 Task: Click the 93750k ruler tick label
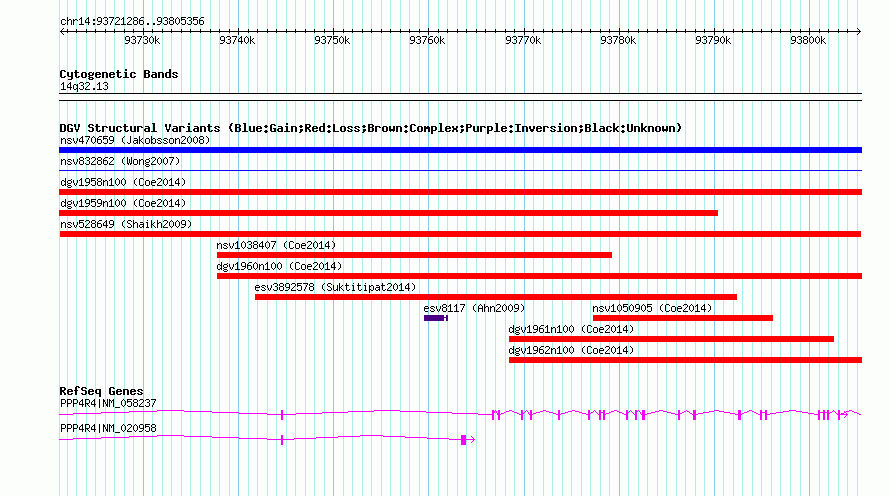pos(332,40)
